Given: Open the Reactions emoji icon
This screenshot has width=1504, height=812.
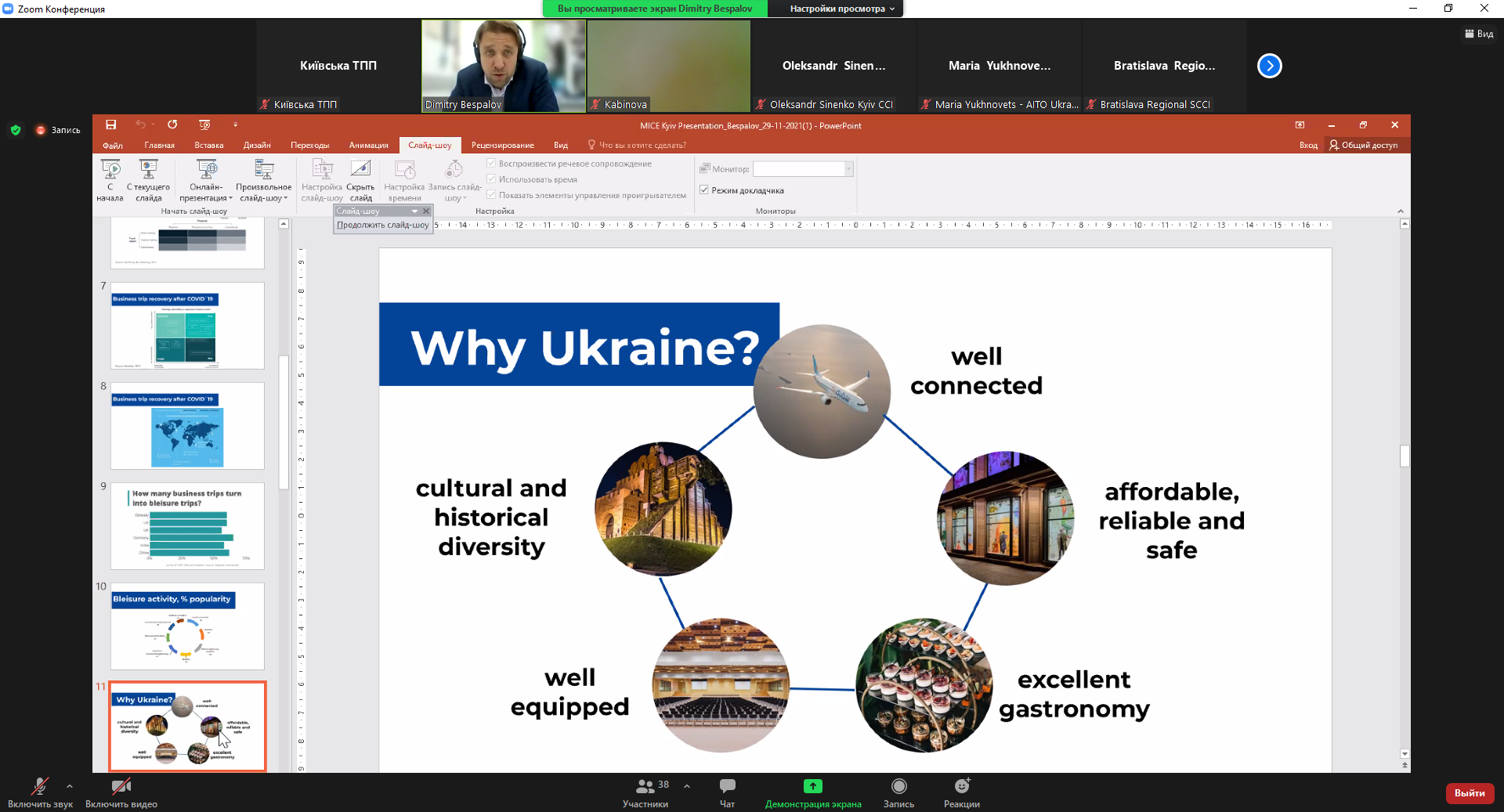Looking at the screenshot, I should pos(962,786).
